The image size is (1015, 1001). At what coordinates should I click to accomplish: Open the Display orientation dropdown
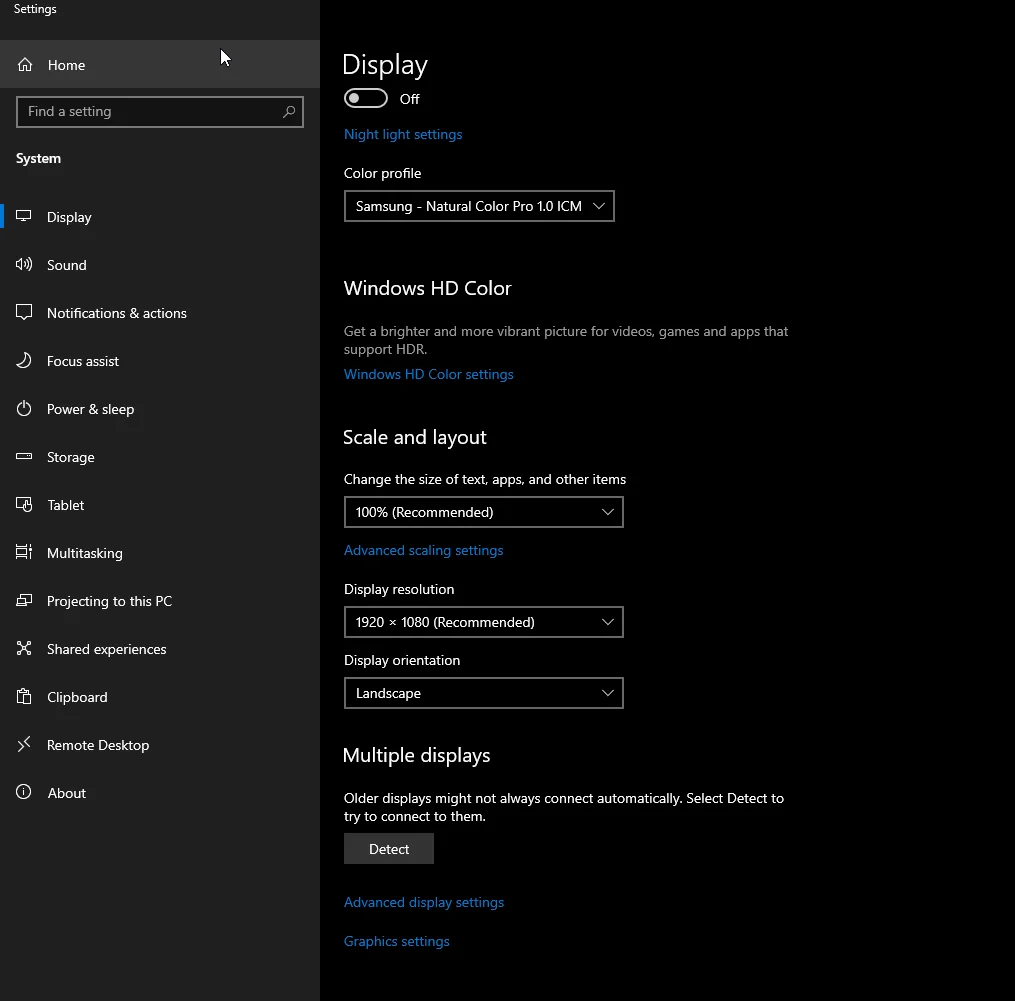[484, 693]
